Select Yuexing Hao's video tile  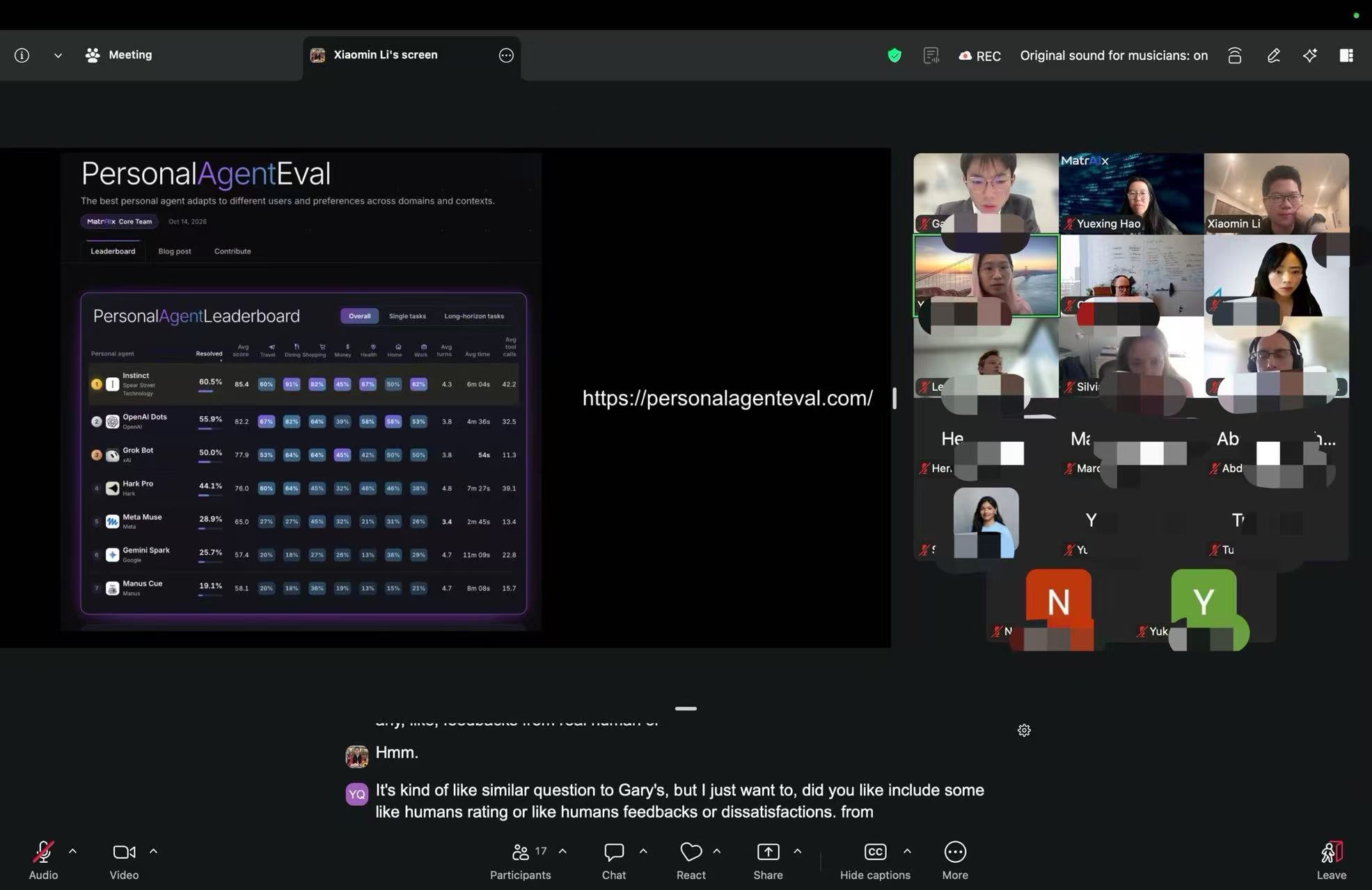point(1131,193)
